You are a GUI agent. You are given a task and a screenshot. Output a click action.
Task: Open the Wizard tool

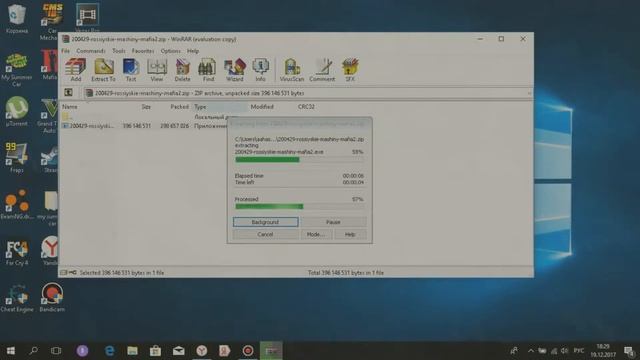234,70
